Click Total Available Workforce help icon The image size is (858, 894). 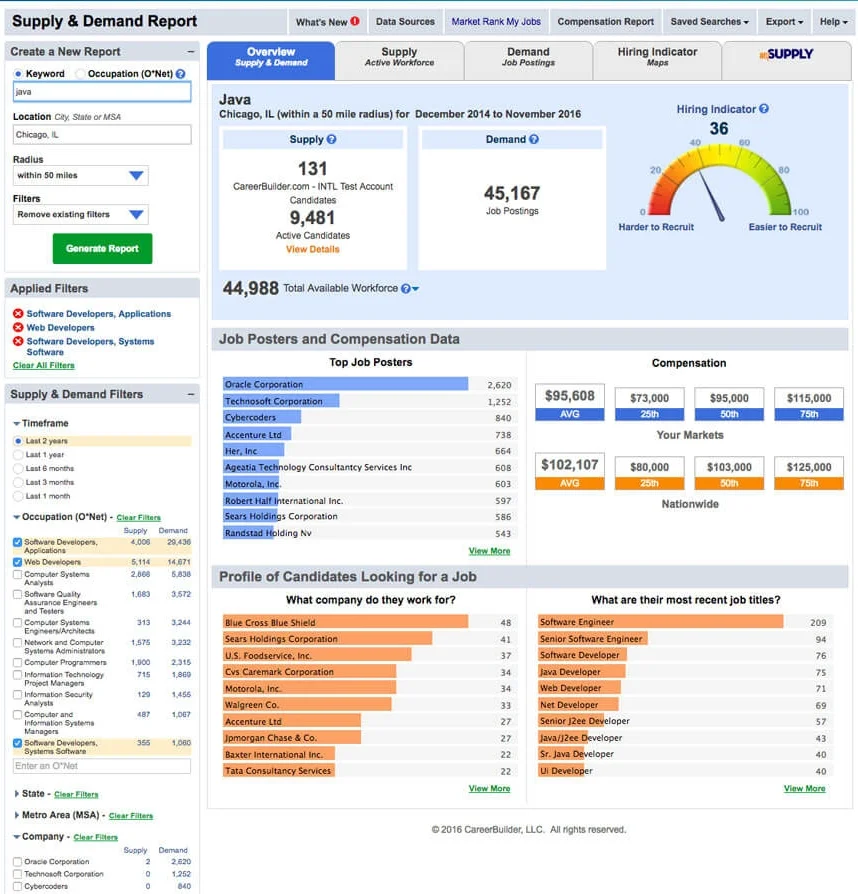click(405, 288)
